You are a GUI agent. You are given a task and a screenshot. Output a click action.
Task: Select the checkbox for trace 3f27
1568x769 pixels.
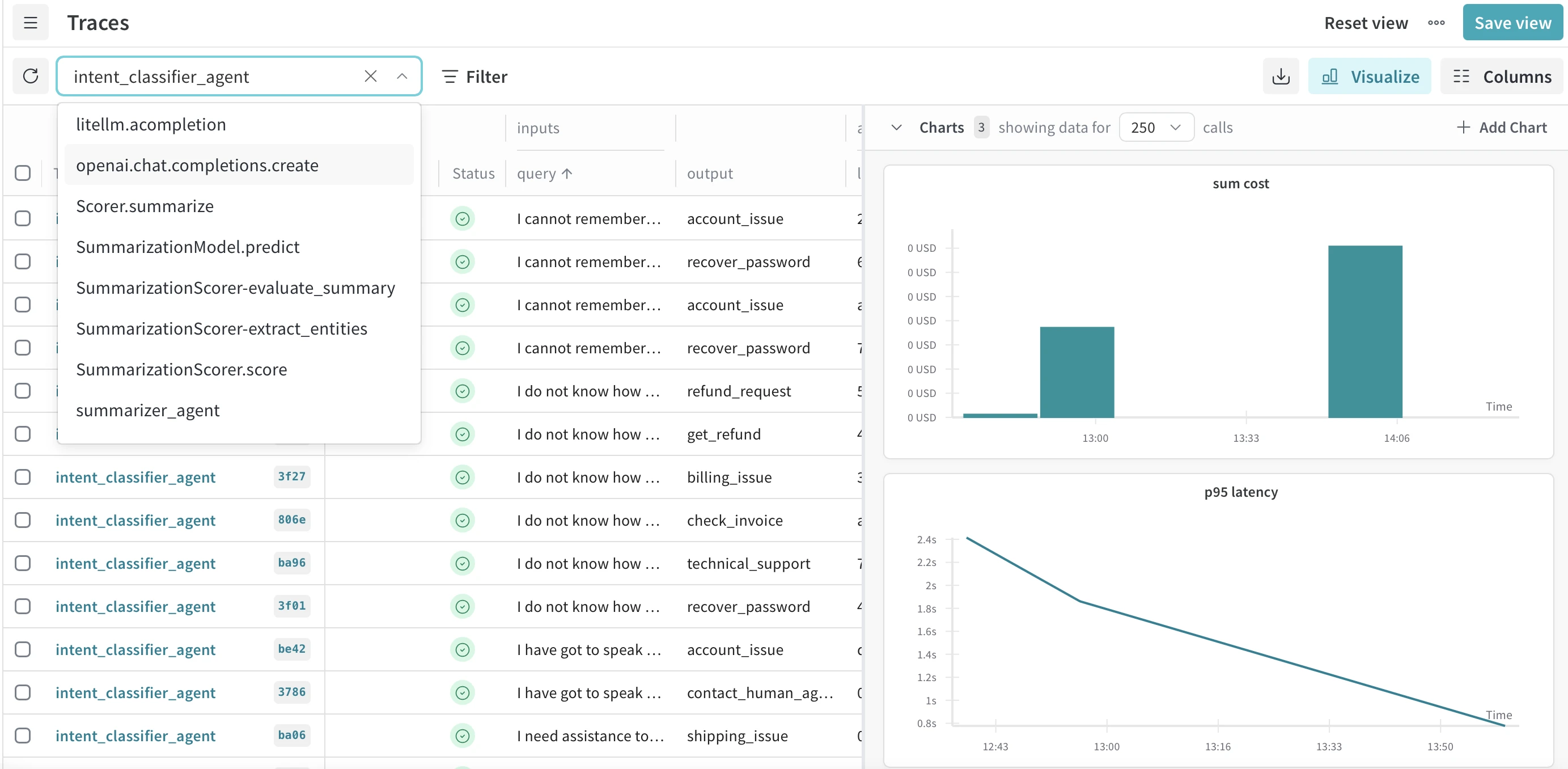click(x=23, y=477)
